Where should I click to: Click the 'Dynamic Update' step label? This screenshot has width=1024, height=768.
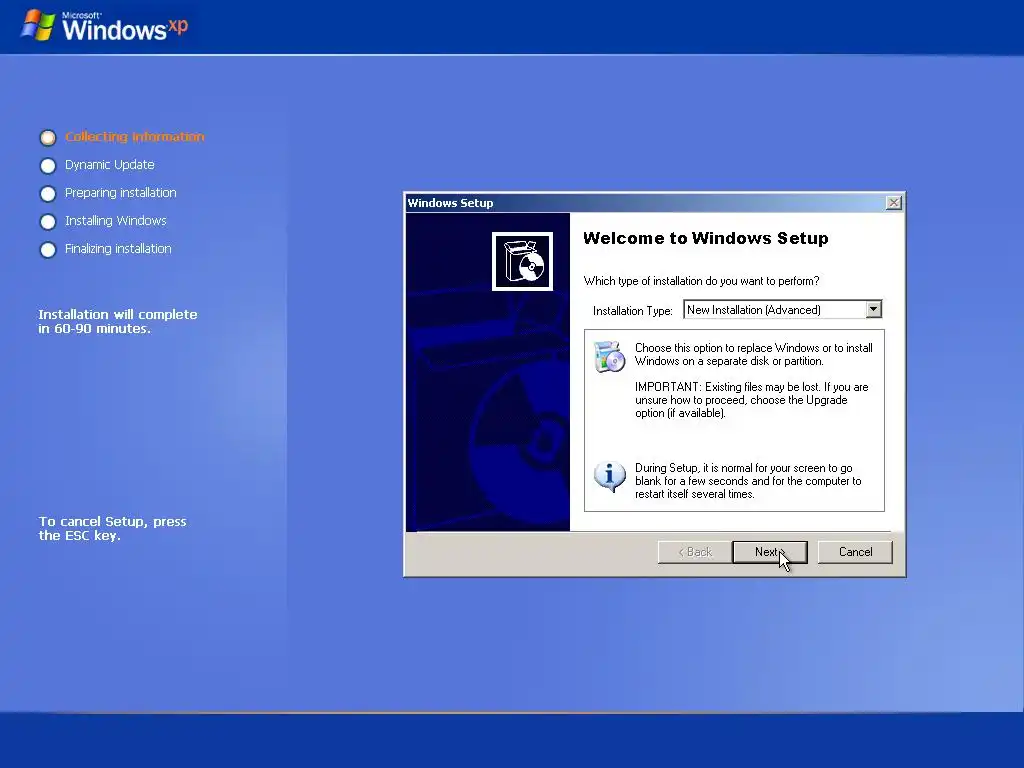[110, 165]
